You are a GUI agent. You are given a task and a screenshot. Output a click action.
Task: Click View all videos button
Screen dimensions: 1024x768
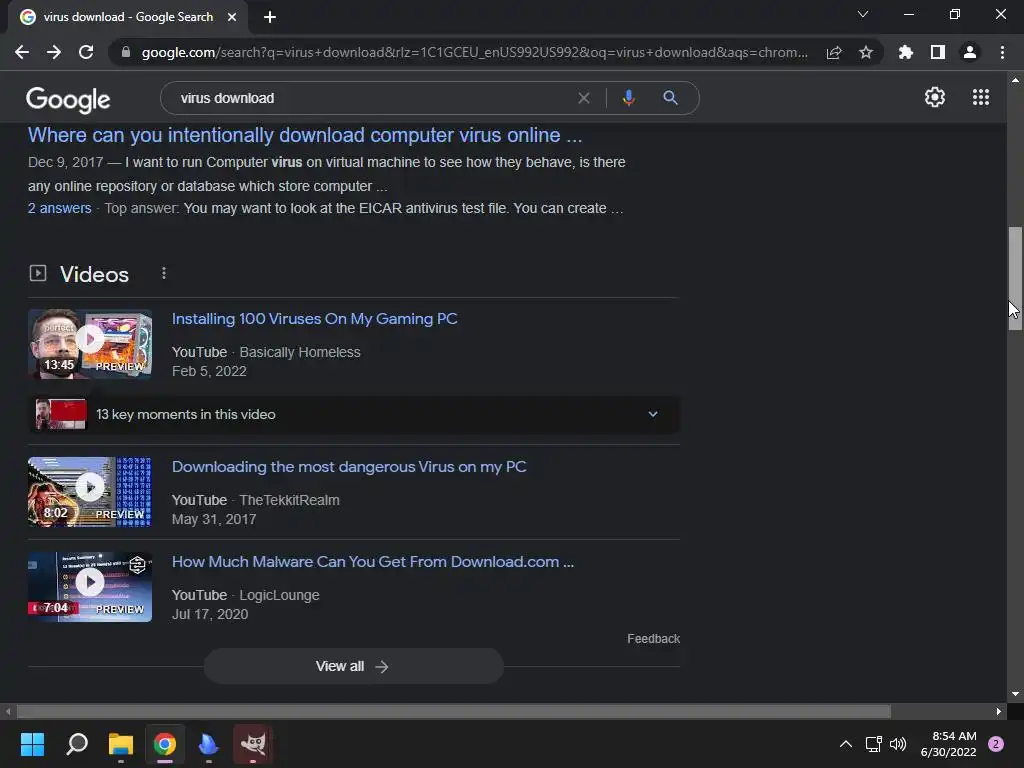353,666
